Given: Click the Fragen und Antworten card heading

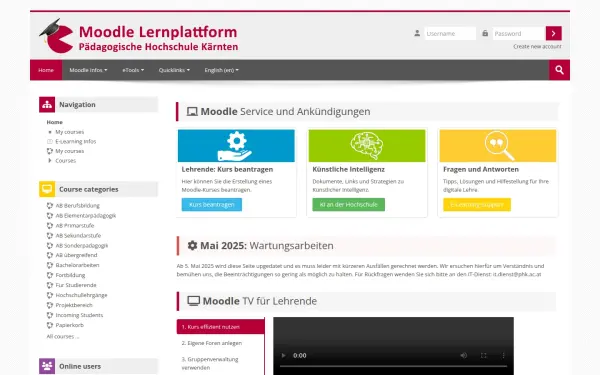Looking at the screenshot, I should pyautogui.click(x=481, y=169).
